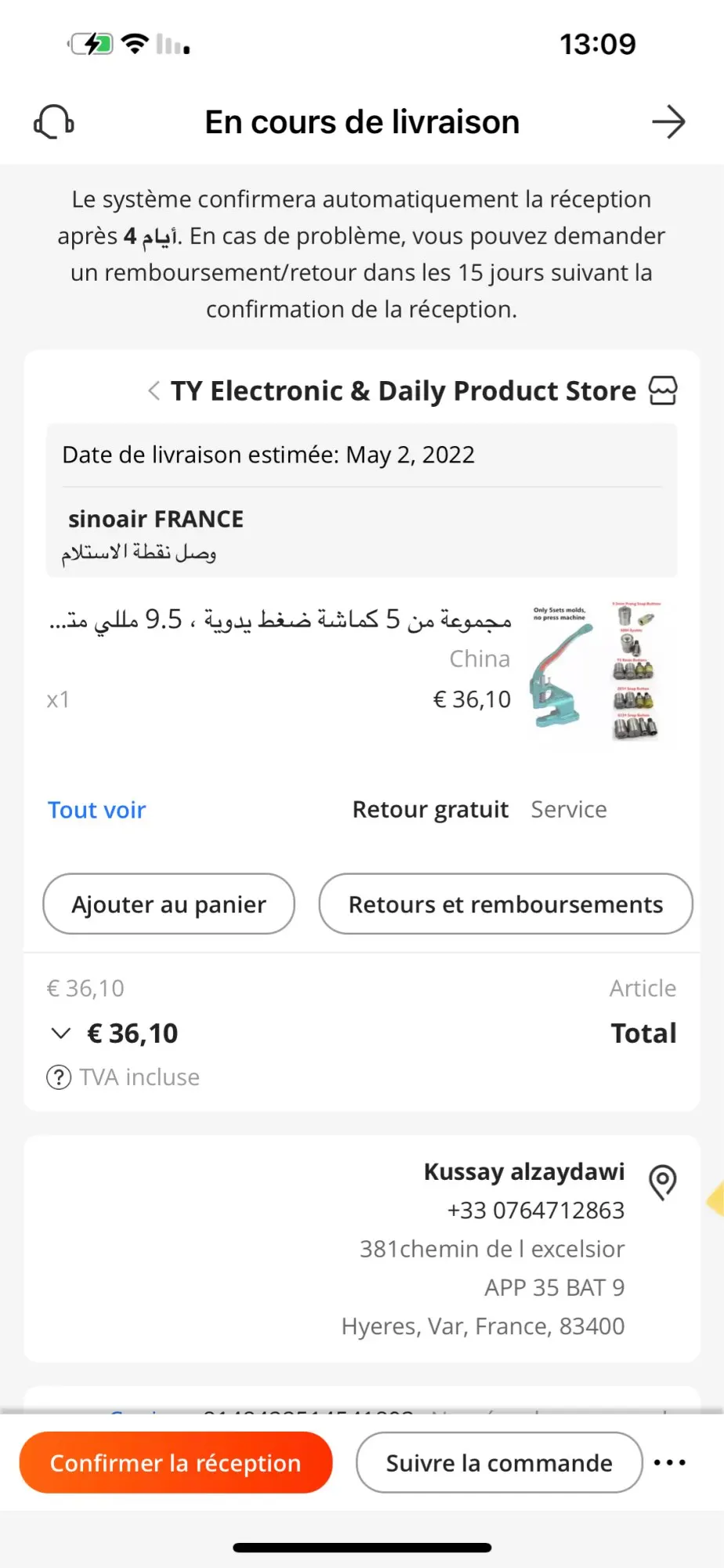The image size is (724, 1568).
Task: Open the three-dot more options menu
Action: pyautogui.click(x=670, y=1462)
